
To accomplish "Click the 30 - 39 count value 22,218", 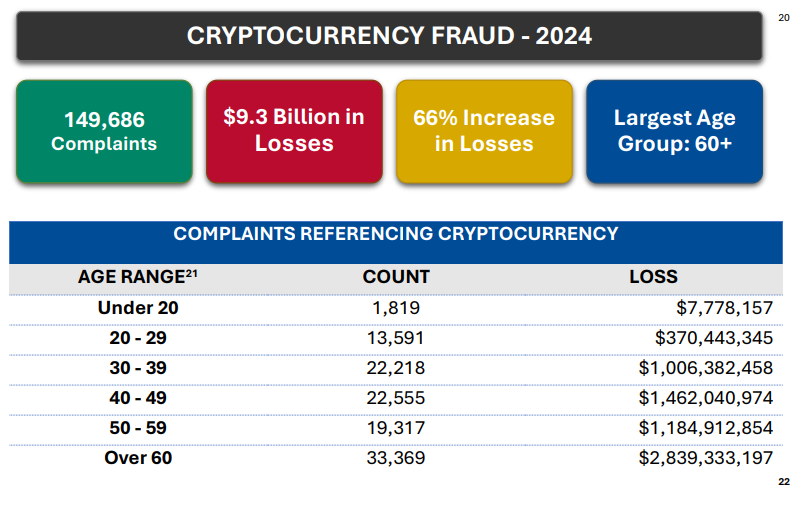I will (x=396, y=368).
